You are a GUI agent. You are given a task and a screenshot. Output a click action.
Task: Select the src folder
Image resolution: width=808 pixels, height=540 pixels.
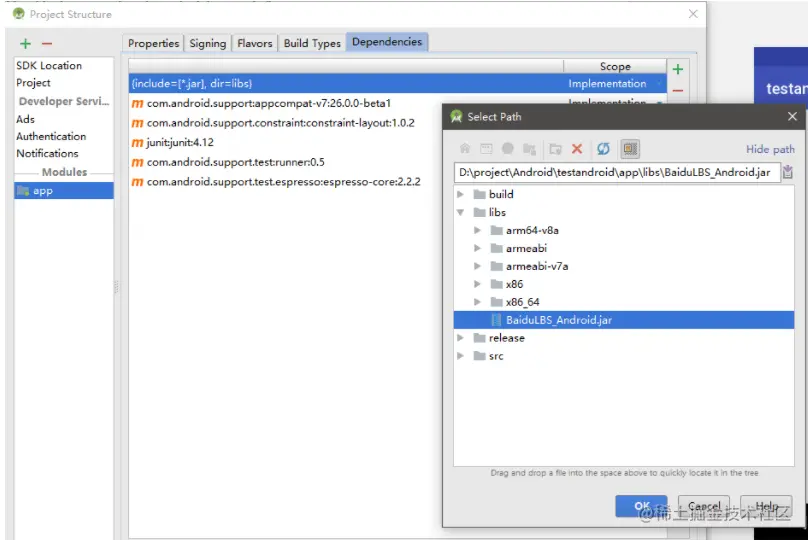click(496, 356)
